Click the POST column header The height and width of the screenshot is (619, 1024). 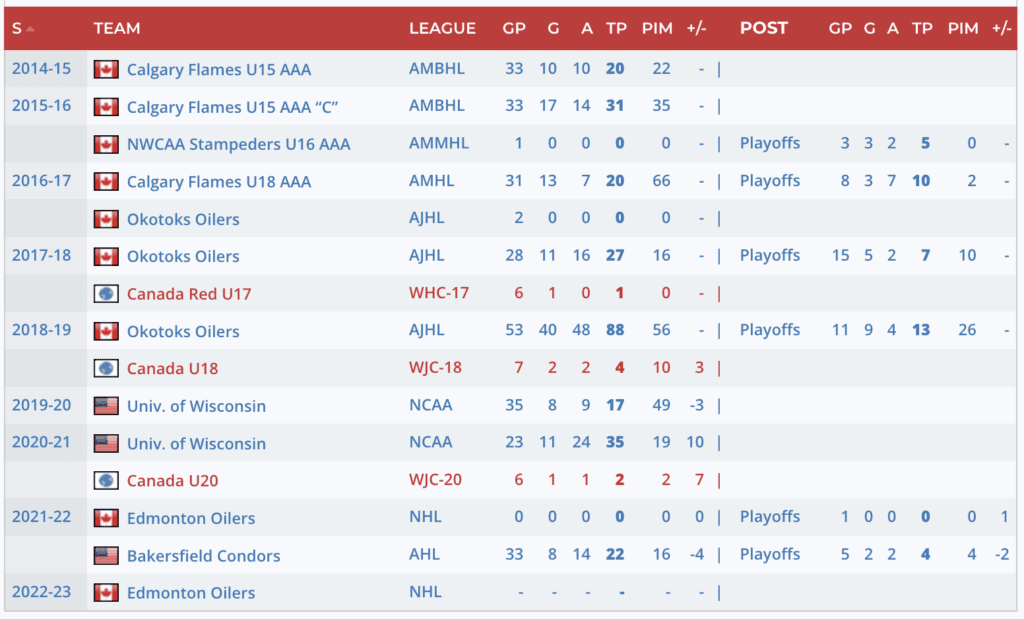point(764,28)
